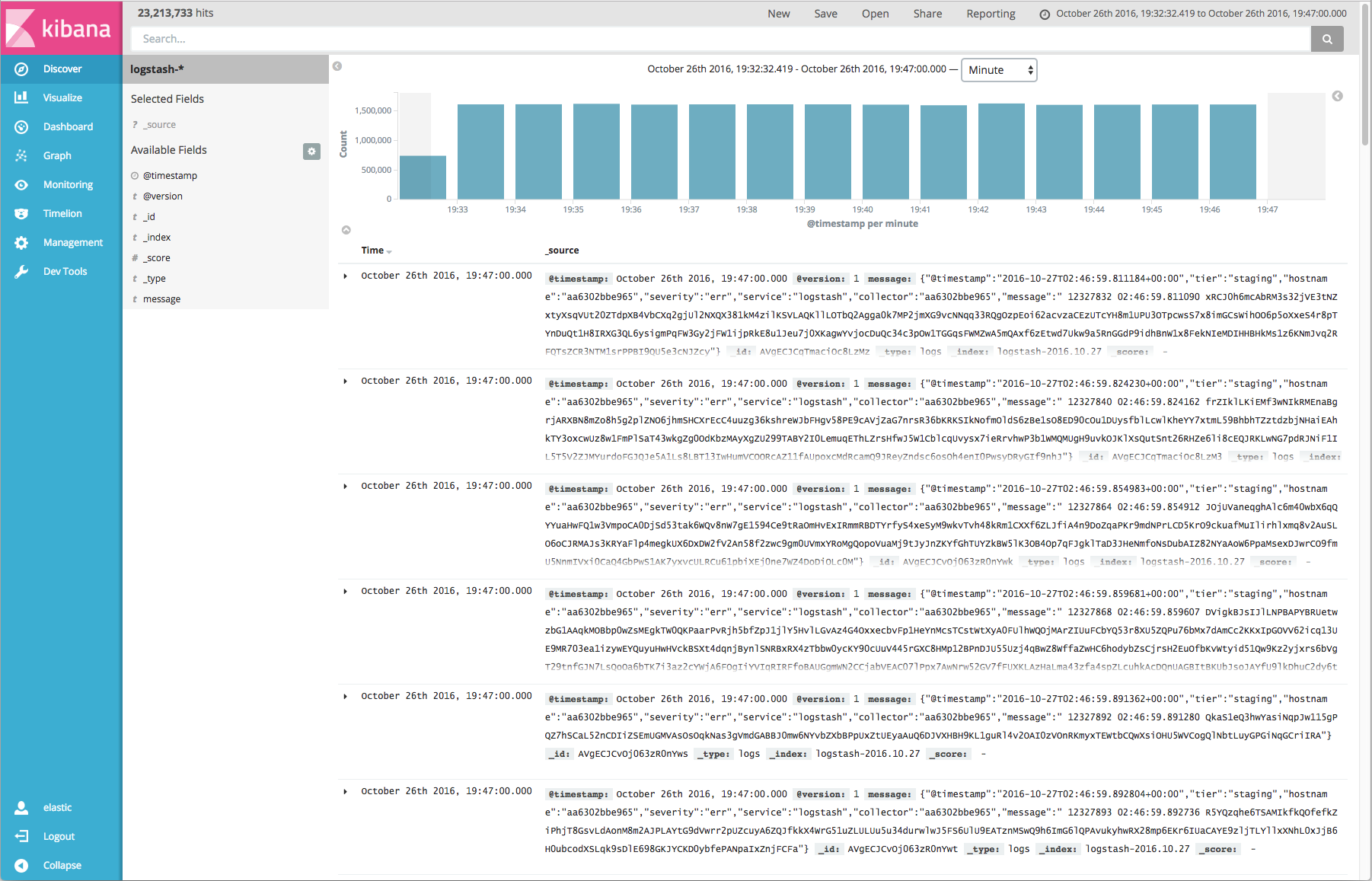Collapse the histogram chart toggle

tap(346, 230)
